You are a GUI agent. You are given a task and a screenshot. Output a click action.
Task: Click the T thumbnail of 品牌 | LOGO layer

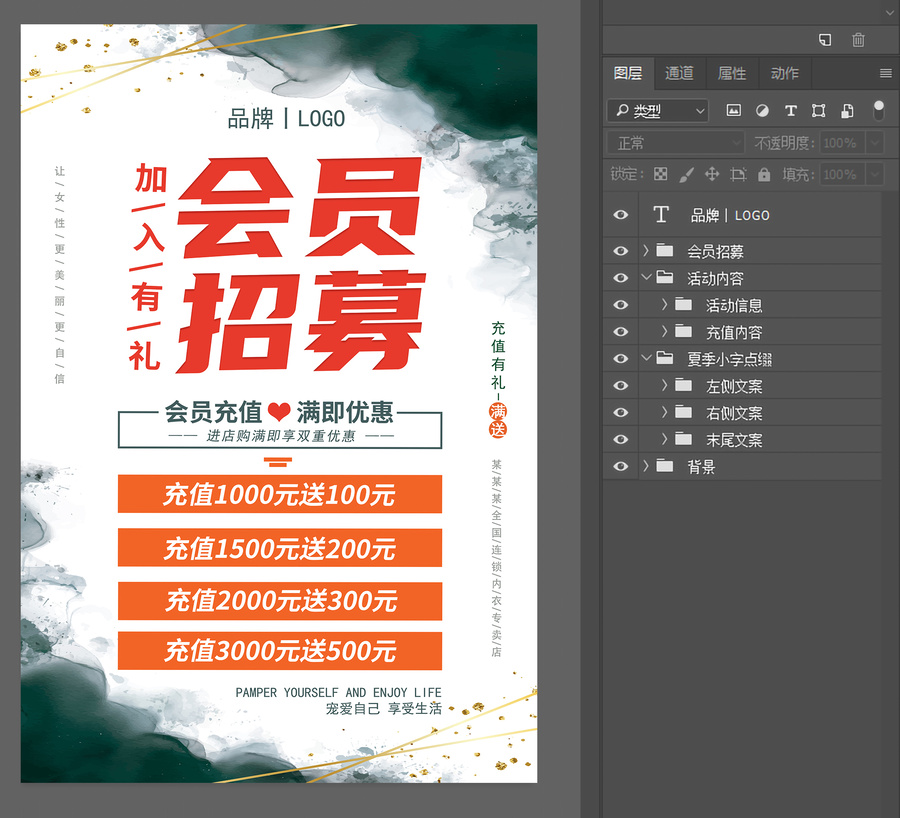661,215
